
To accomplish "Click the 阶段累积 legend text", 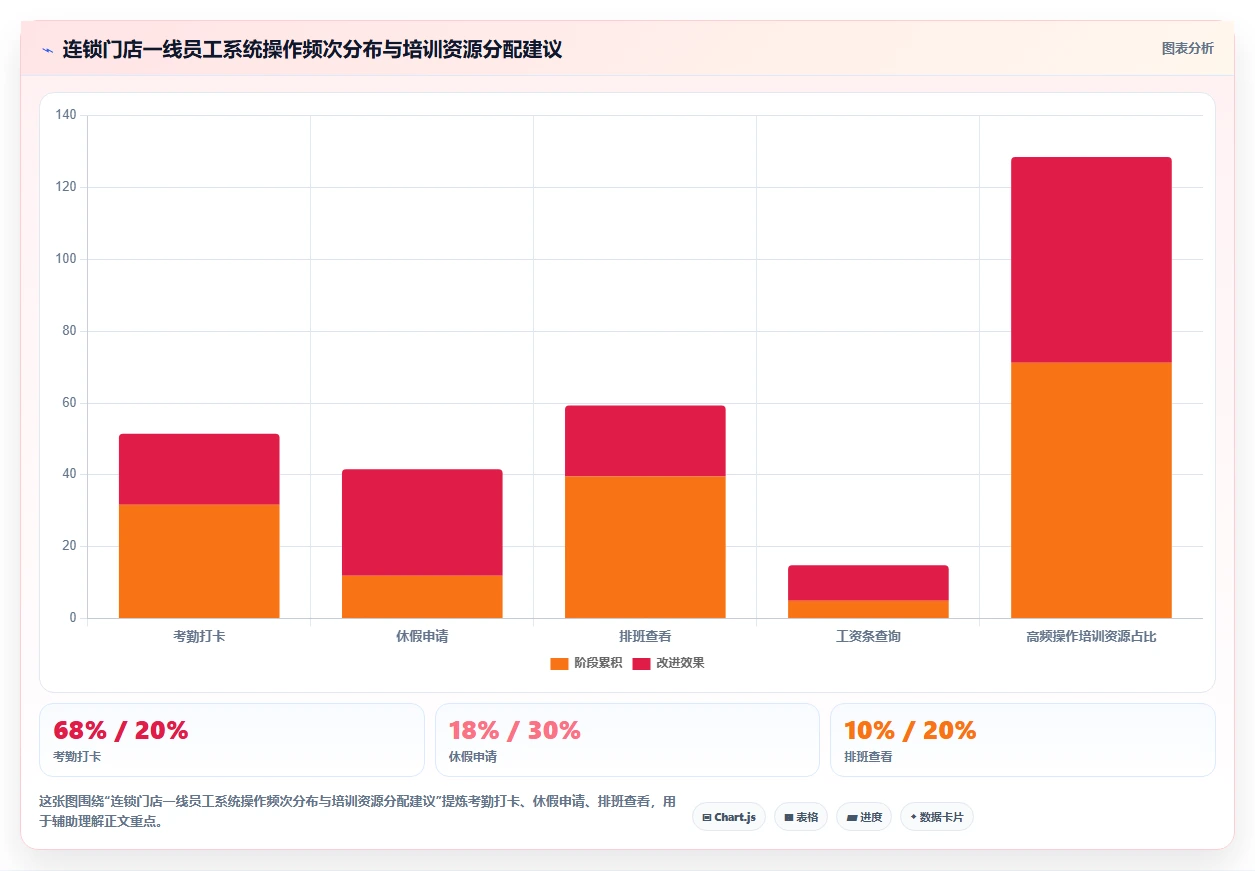I will 598,664.
